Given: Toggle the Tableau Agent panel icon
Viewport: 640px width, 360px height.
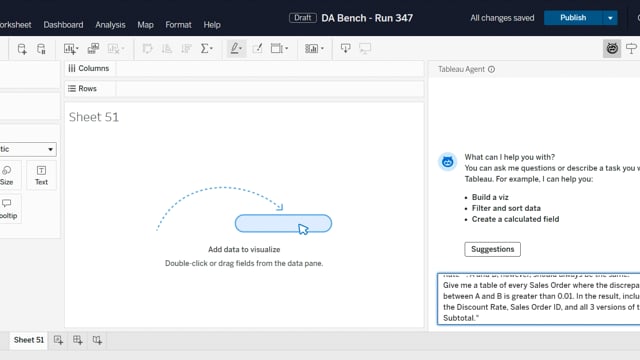Looking at the screenshot, I should 612,49.
